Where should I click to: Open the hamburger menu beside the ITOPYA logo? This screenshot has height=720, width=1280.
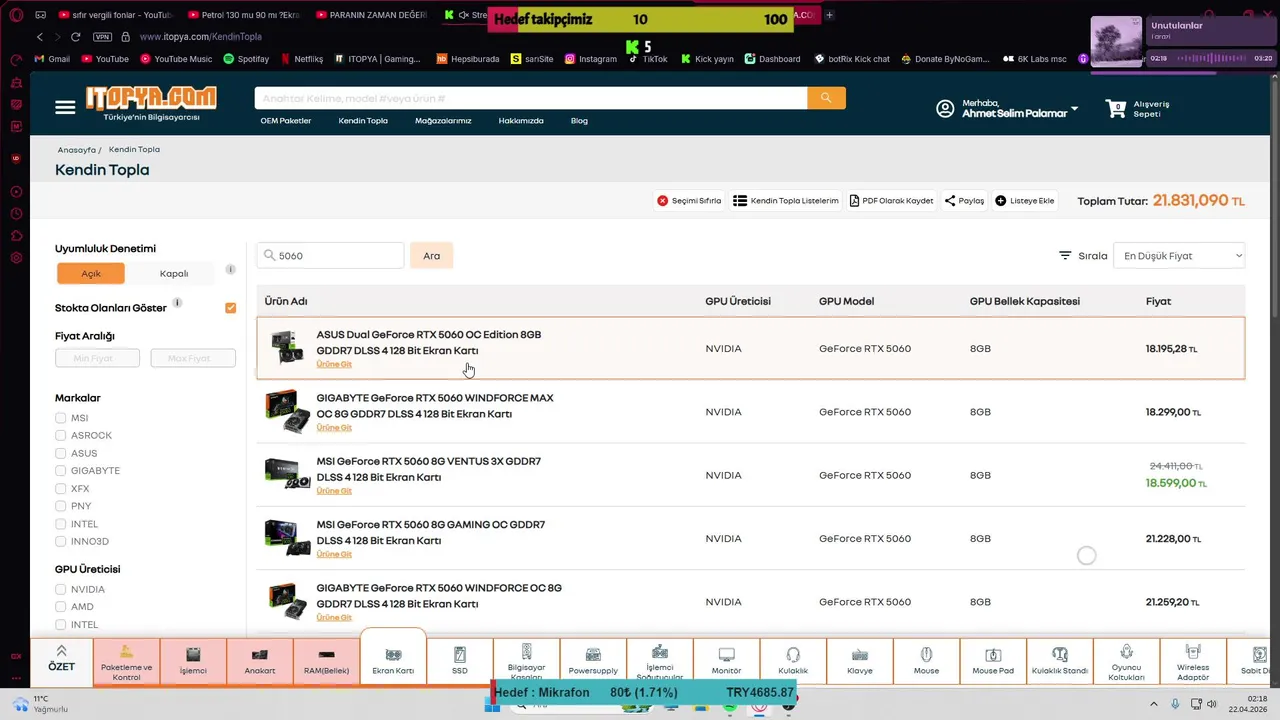(x=65, y=108)
